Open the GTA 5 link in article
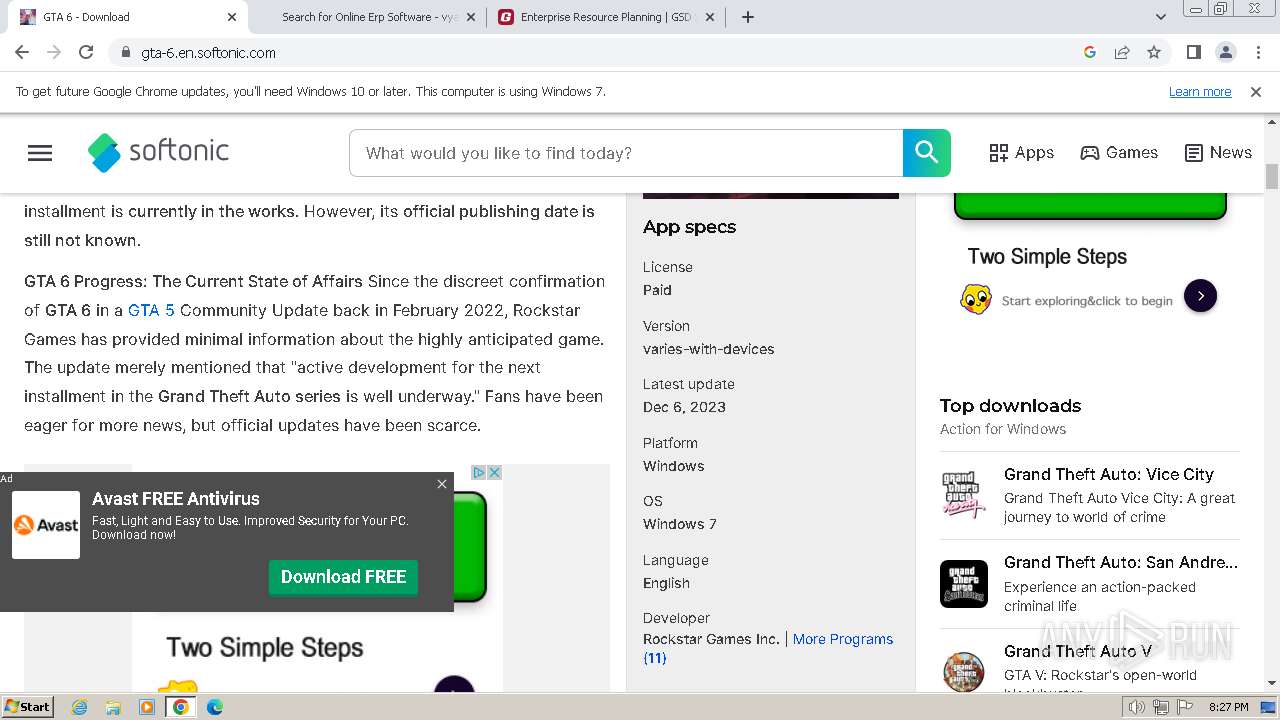1280x720 pixels. coord(151,310)
